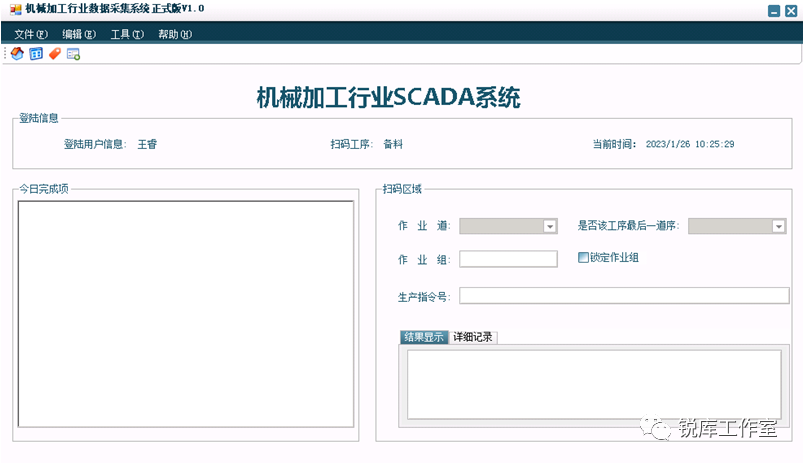
Task: Click the 机械加工行业SCADA系统 heading
Action: pyautogui.click(x=388, y=97)
